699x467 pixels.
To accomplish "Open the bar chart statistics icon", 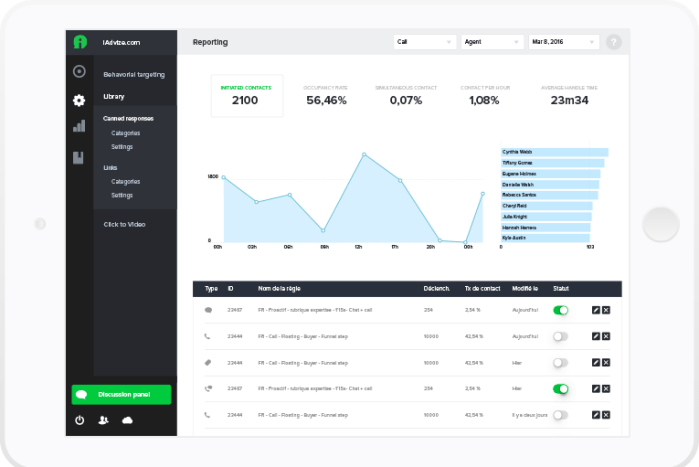I will pos(79,127).
